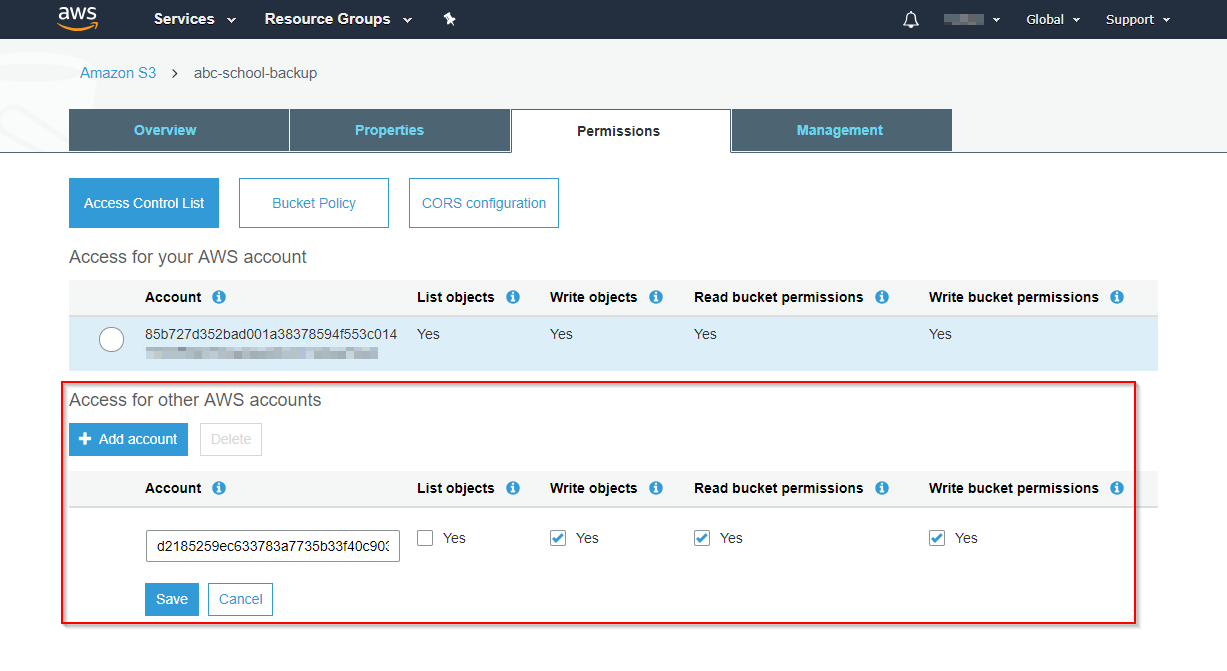This screenshot has width=1227, height=671.
Task: Click the AWS logo home icon
Action: click(77, 18)
